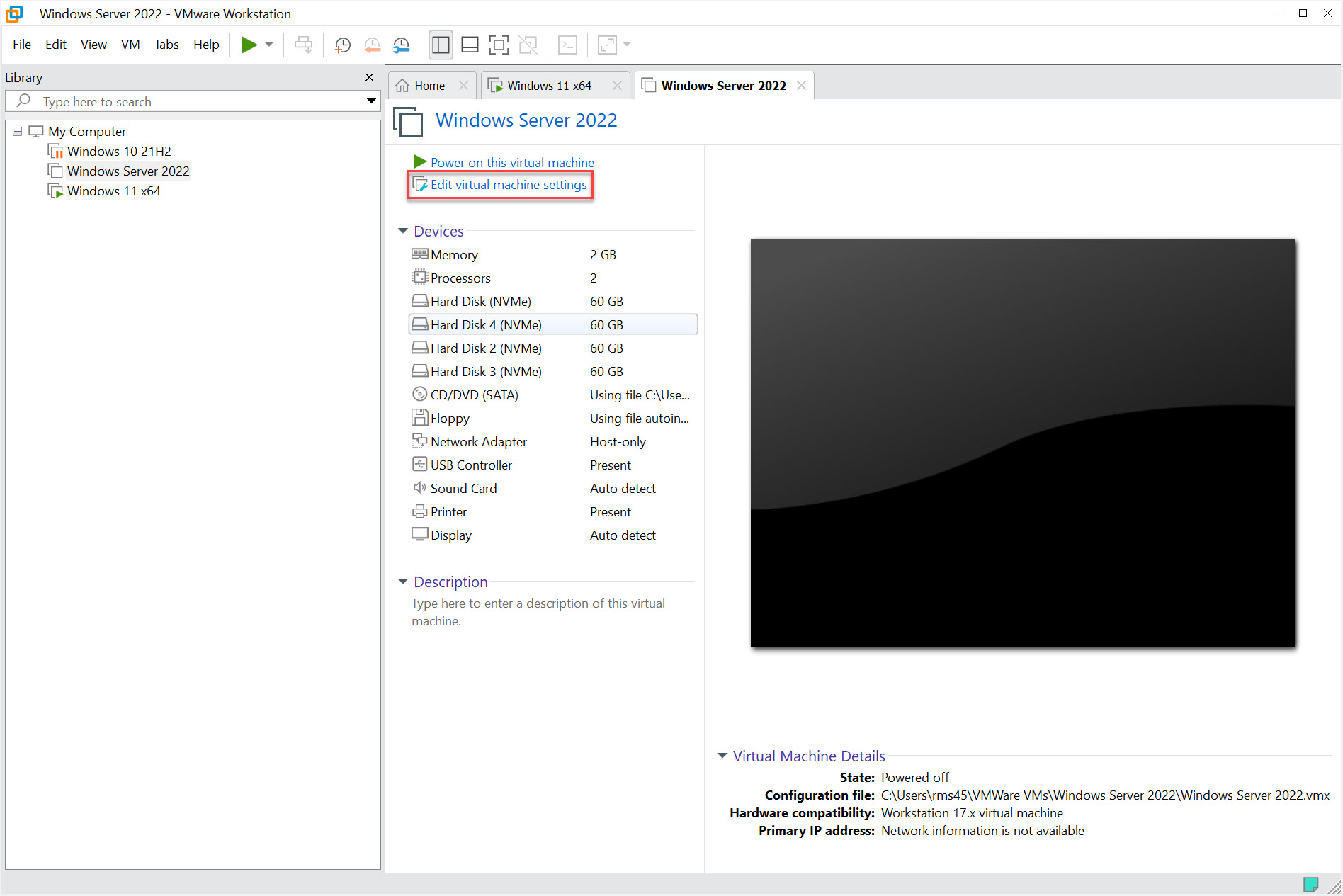Enter full screen mode
This screenshot has height=896, width=1343.
(x=499, y=45)
